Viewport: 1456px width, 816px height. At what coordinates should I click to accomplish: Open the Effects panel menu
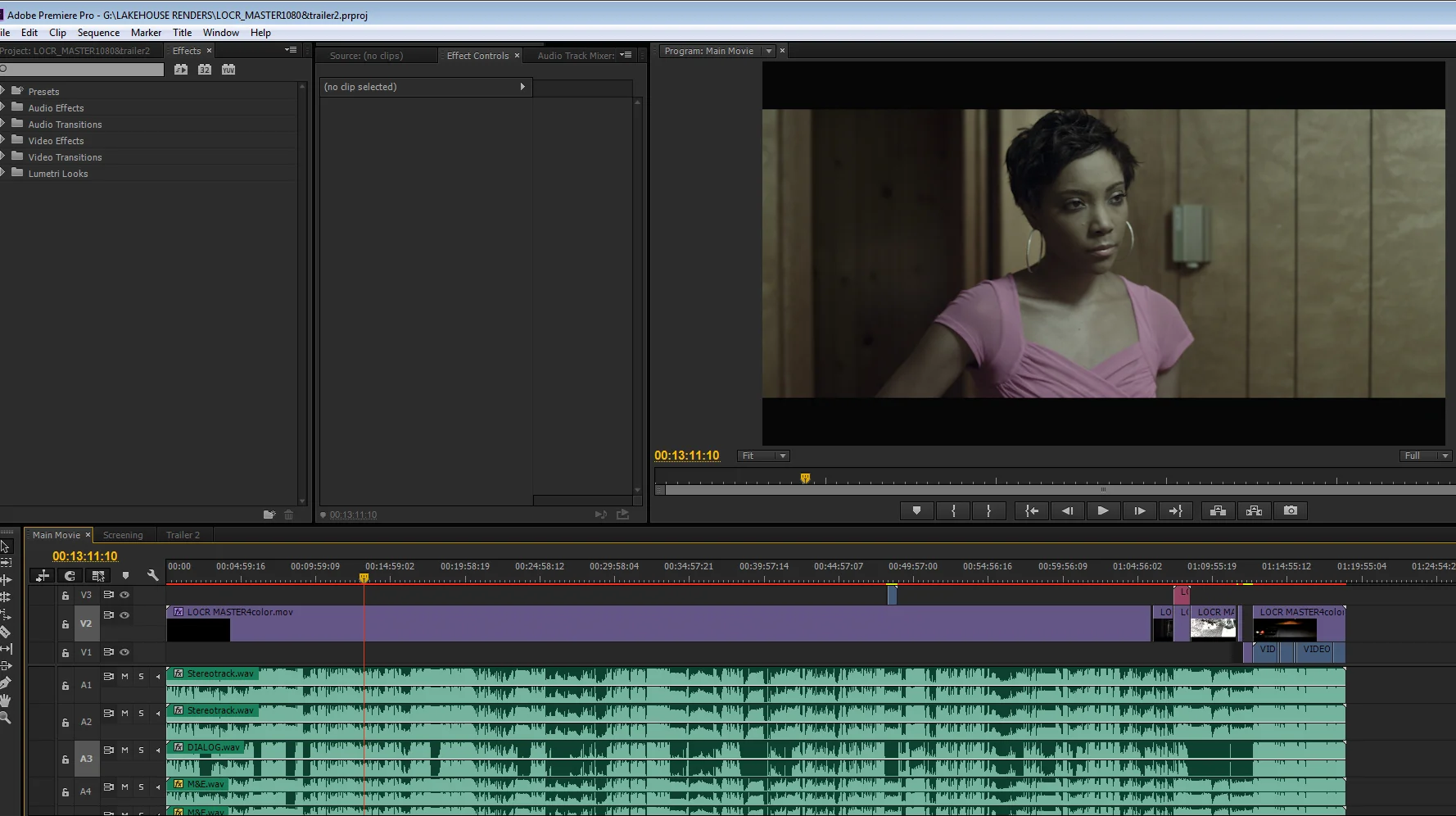pyautogui.click(x=291, y=50)
